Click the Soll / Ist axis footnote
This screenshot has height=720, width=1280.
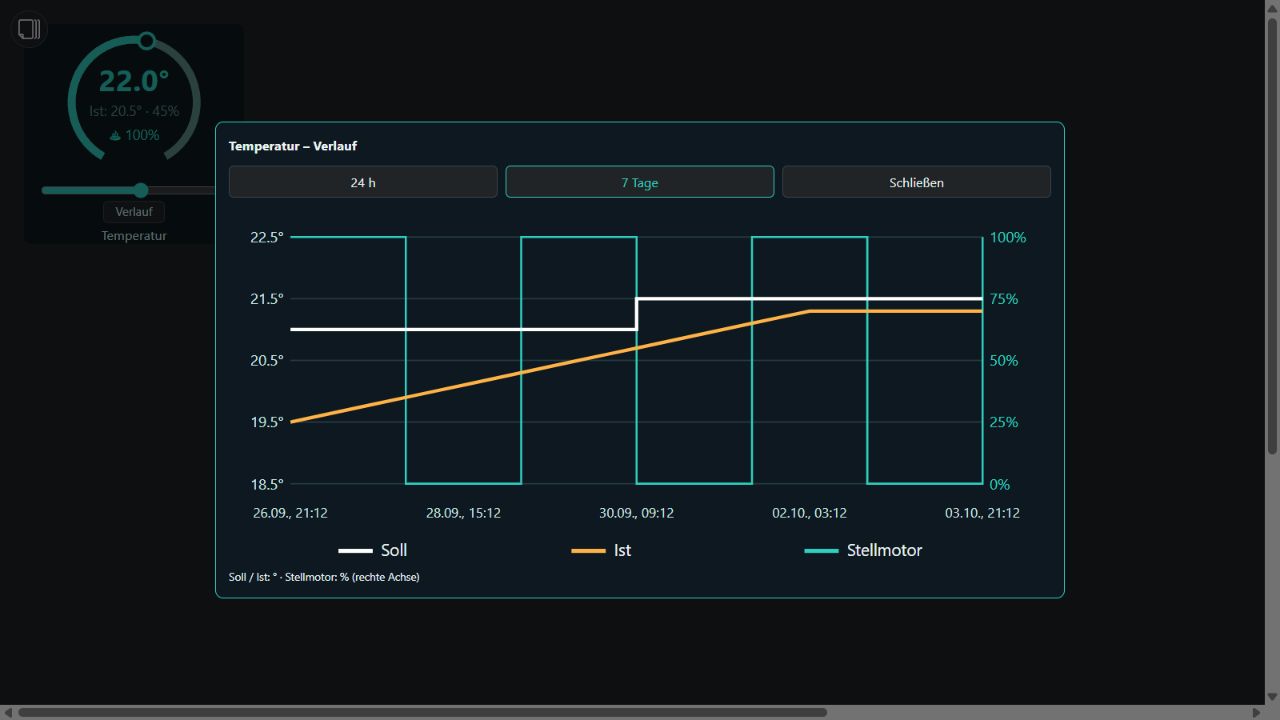pos(324,577)
